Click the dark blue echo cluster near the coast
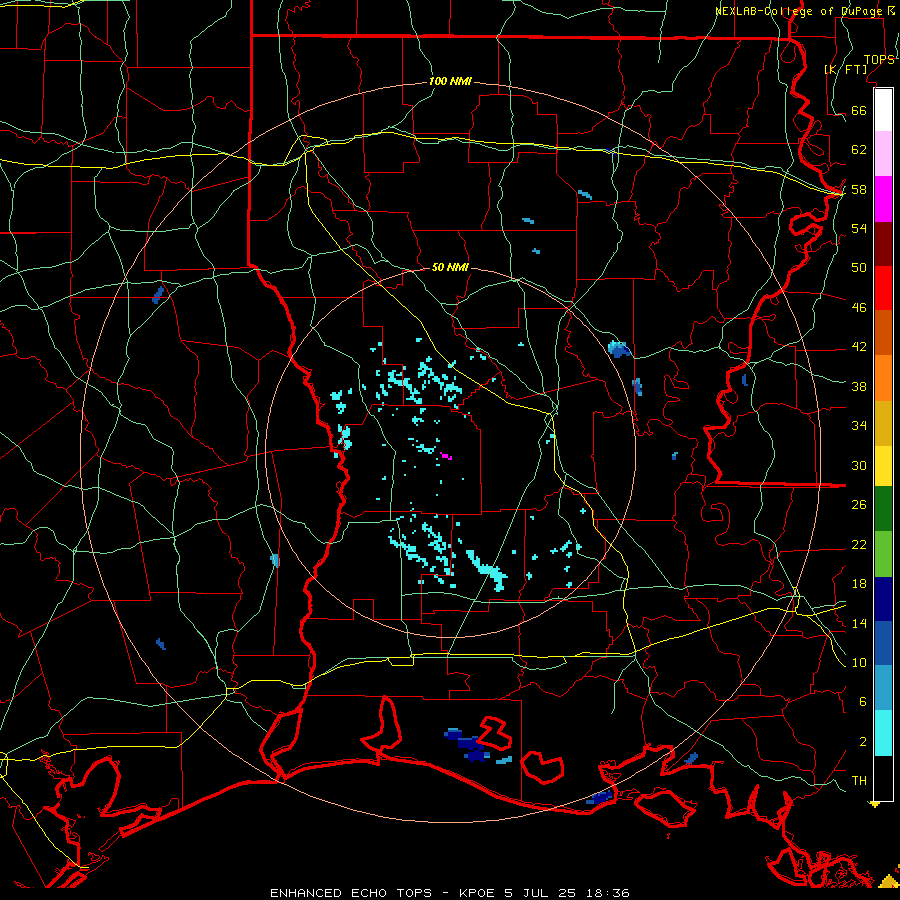The height and width of the screenshot is (900, 900). (x=469, y=745)
